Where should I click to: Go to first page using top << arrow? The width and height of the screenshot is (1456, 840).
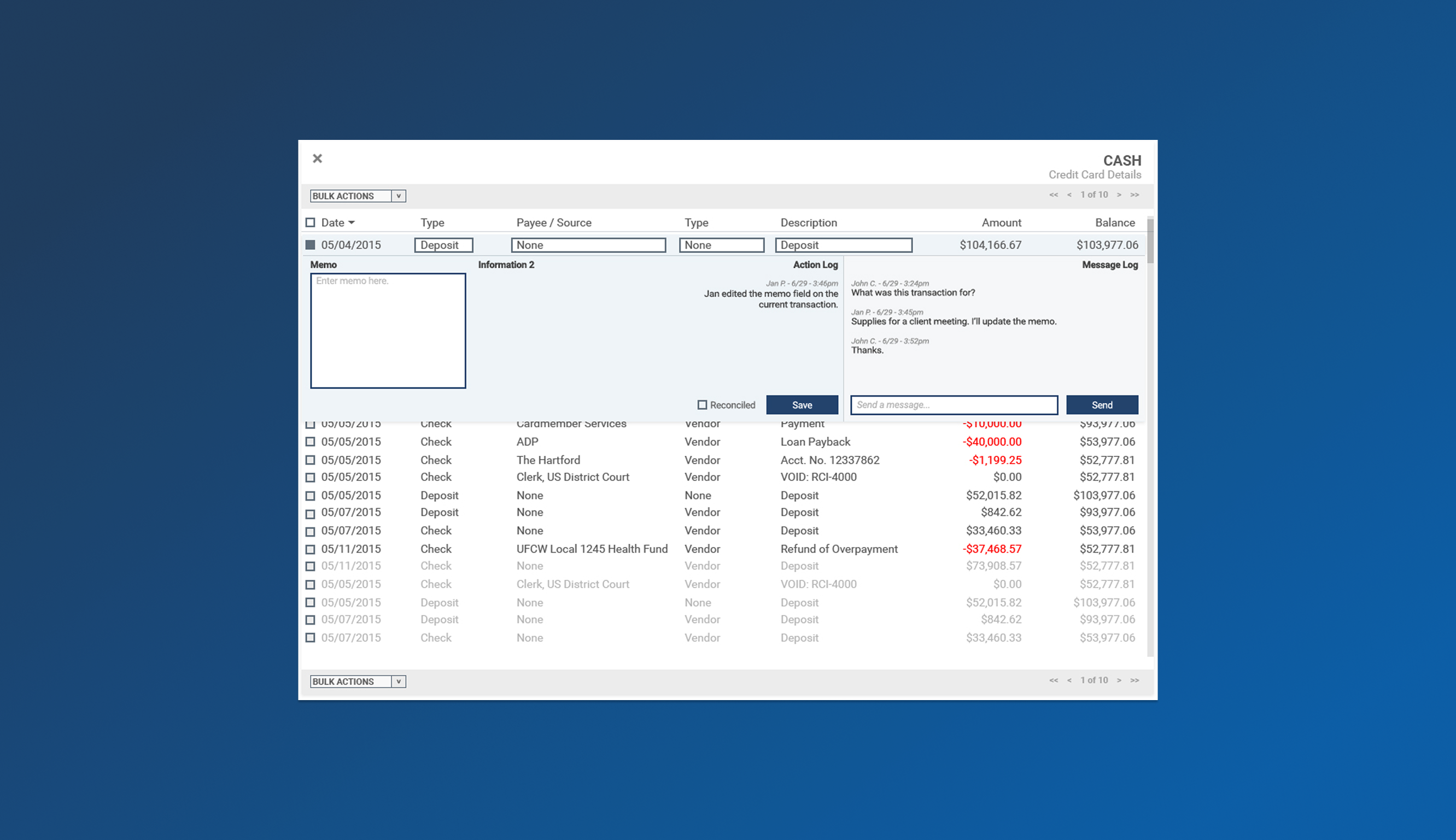point(1053,195)
